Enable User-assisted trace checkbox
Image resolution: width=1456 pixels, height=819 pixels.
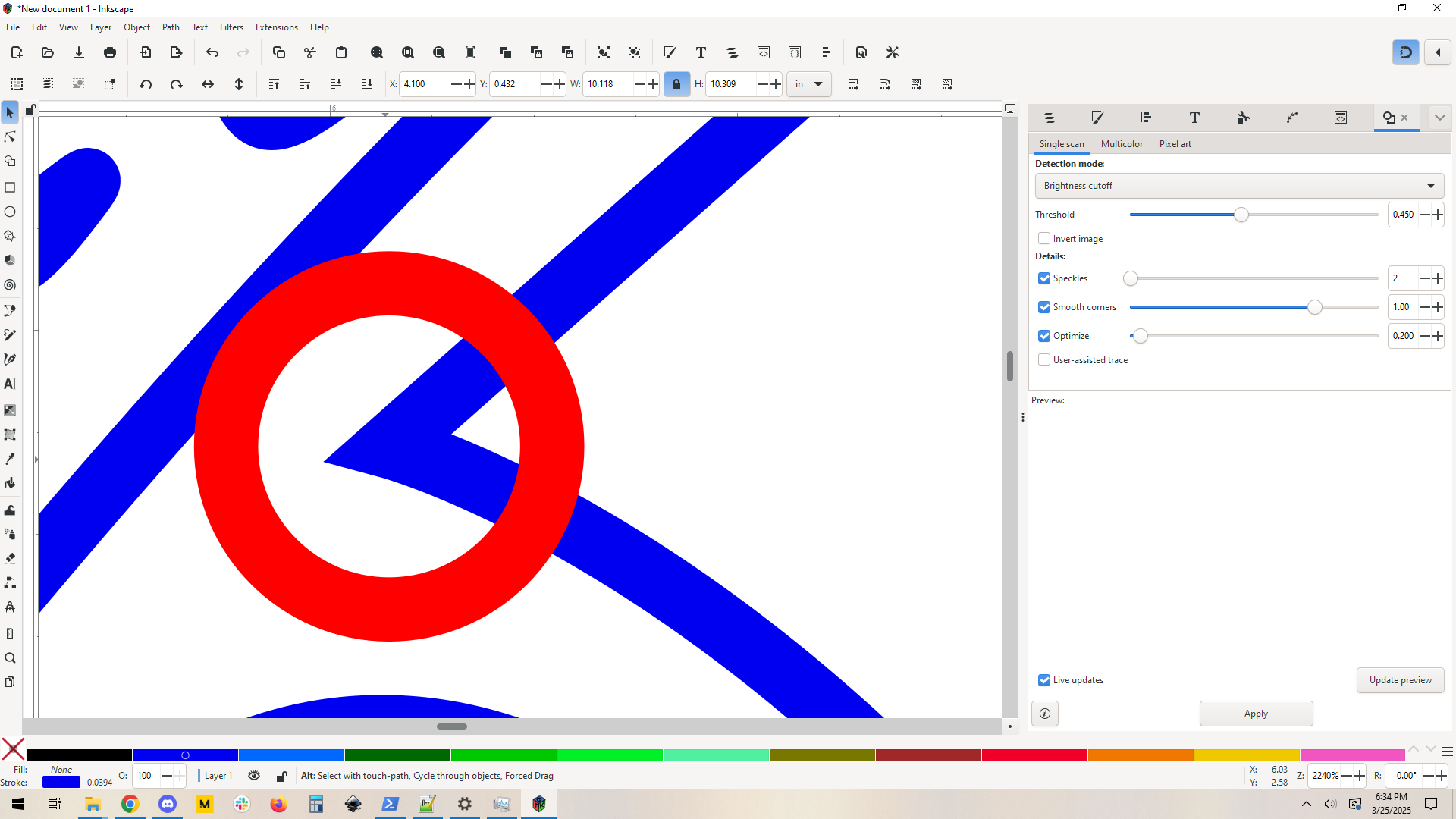pyautogui.click(x=1044, y=359)
